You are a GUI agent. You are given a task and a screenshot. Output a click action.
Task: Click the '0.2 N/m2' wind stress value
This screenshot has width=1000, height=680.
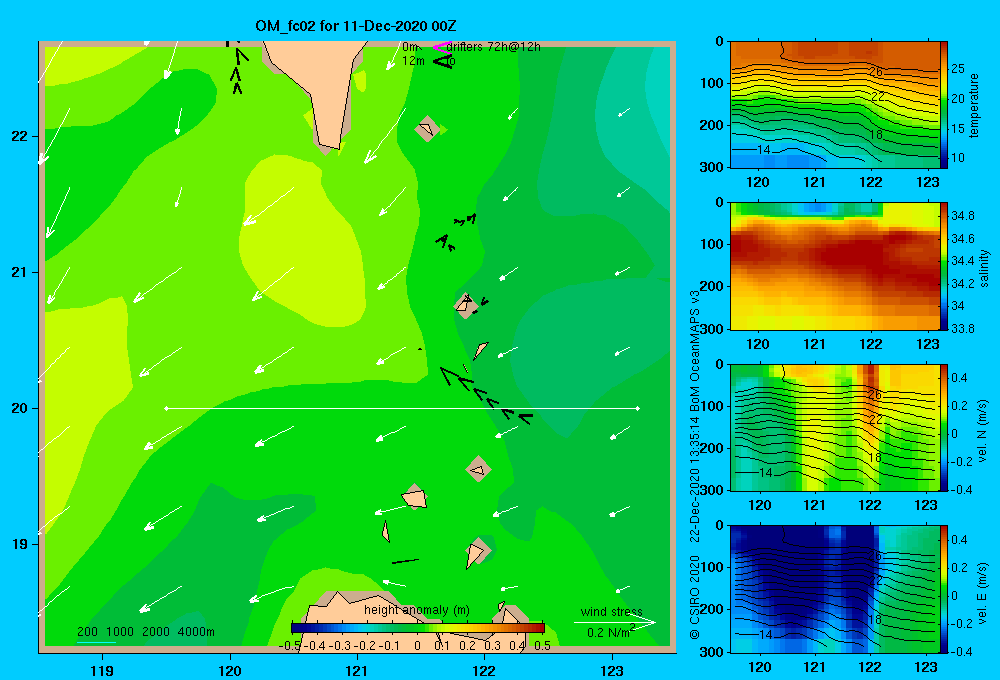pos(610,632)
